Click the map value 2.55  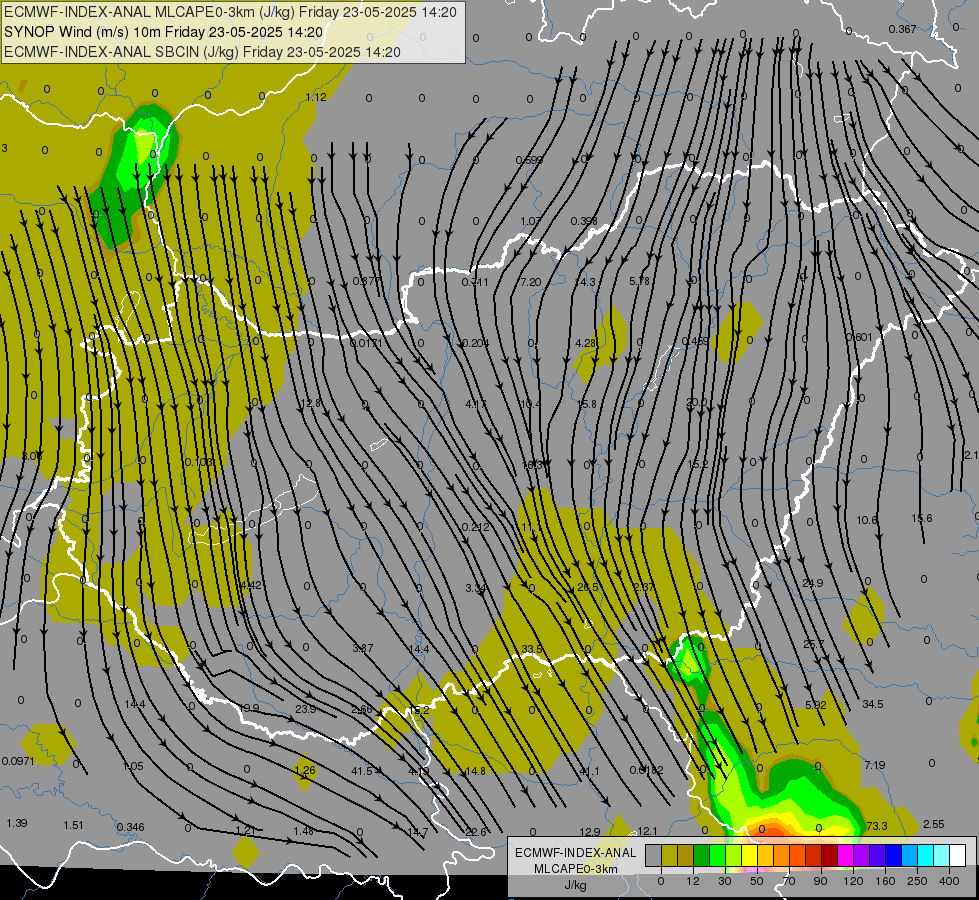coord(933,824)
